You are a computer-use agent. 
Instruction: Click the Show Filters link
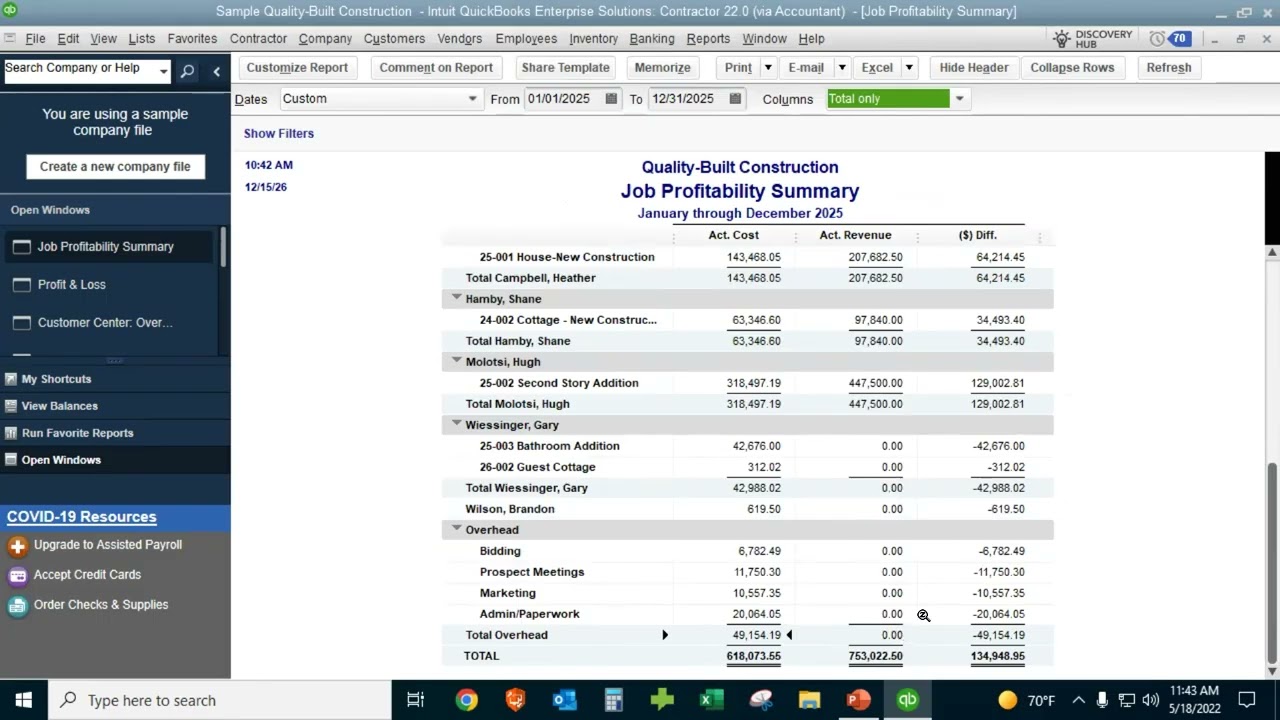click(279, 134)
